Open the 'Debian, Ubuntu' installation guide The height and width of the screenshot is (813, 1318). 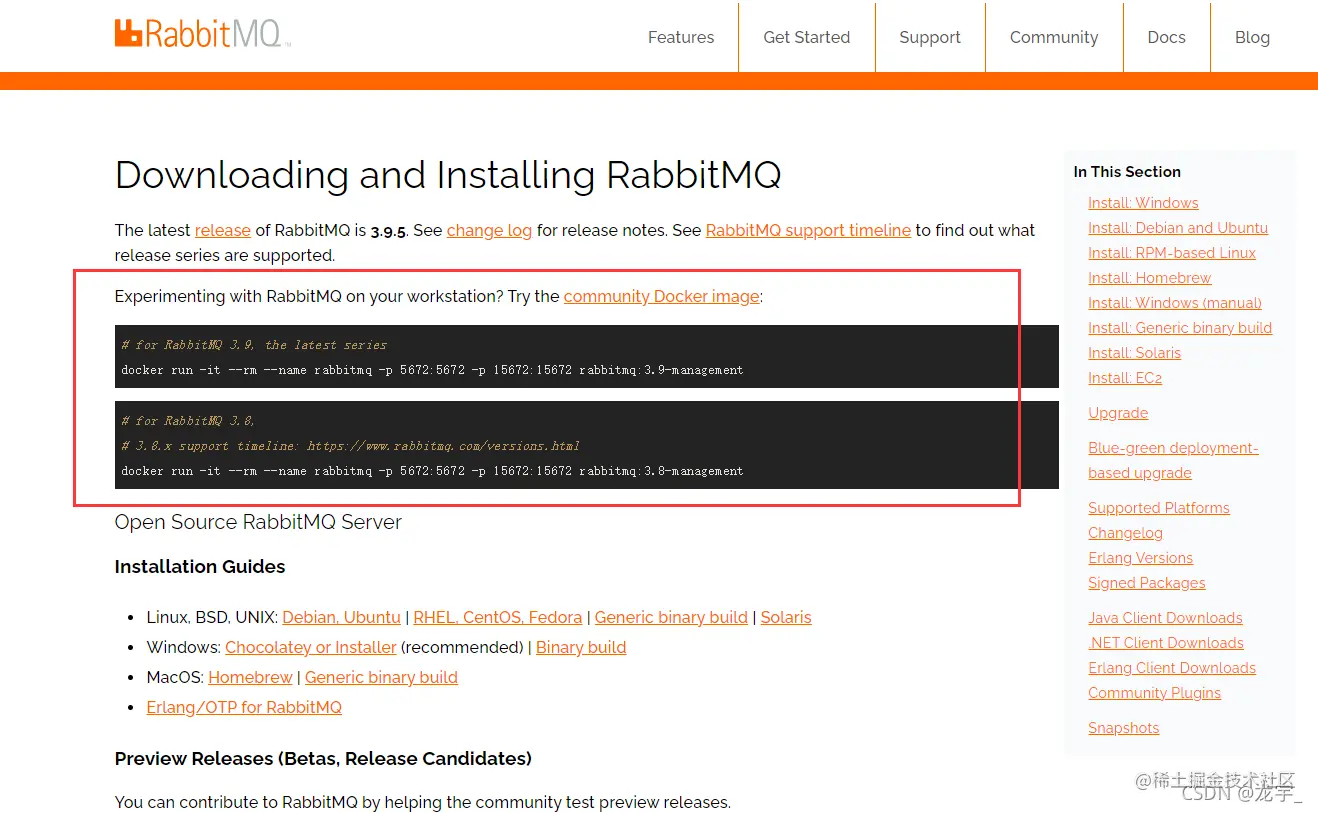tap(341, 617)
